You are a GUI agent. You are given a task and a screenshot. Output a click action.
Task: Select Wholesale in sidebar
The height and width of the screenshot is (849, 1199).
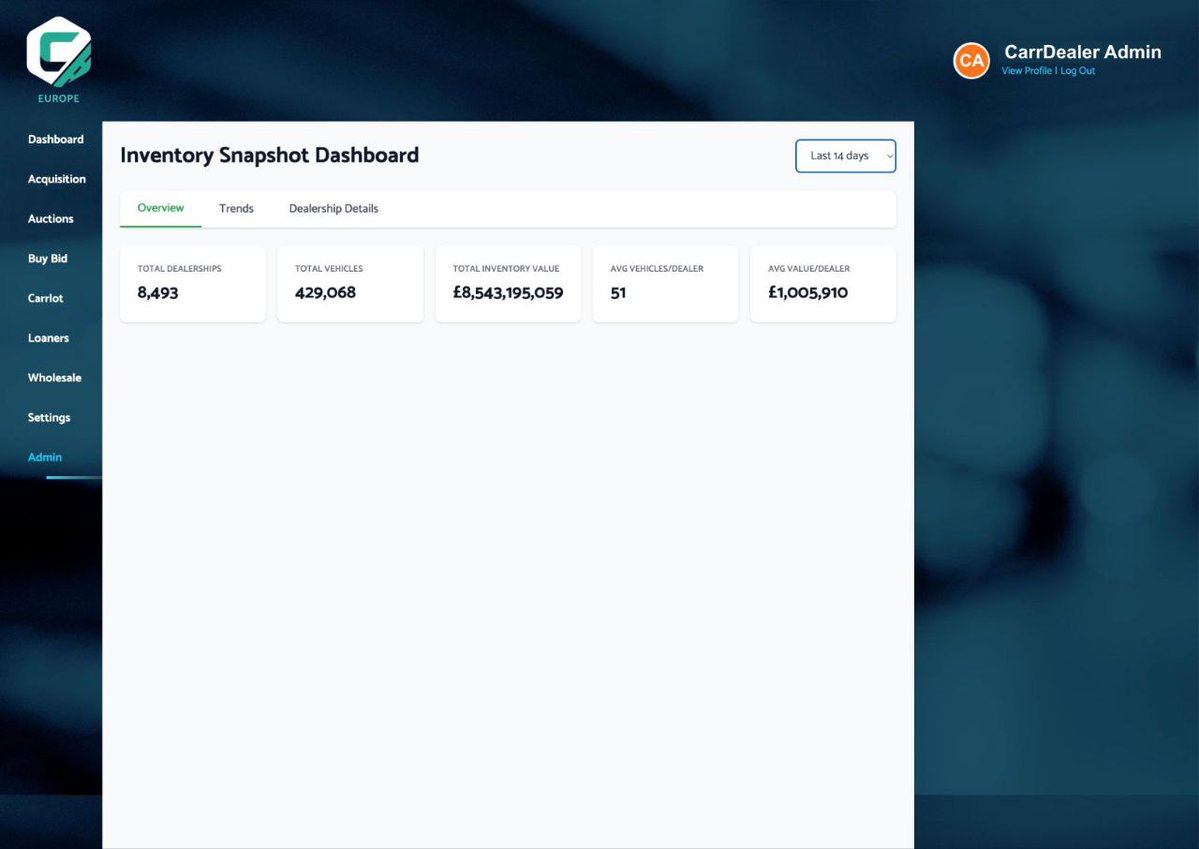click(x=54, y=378)
